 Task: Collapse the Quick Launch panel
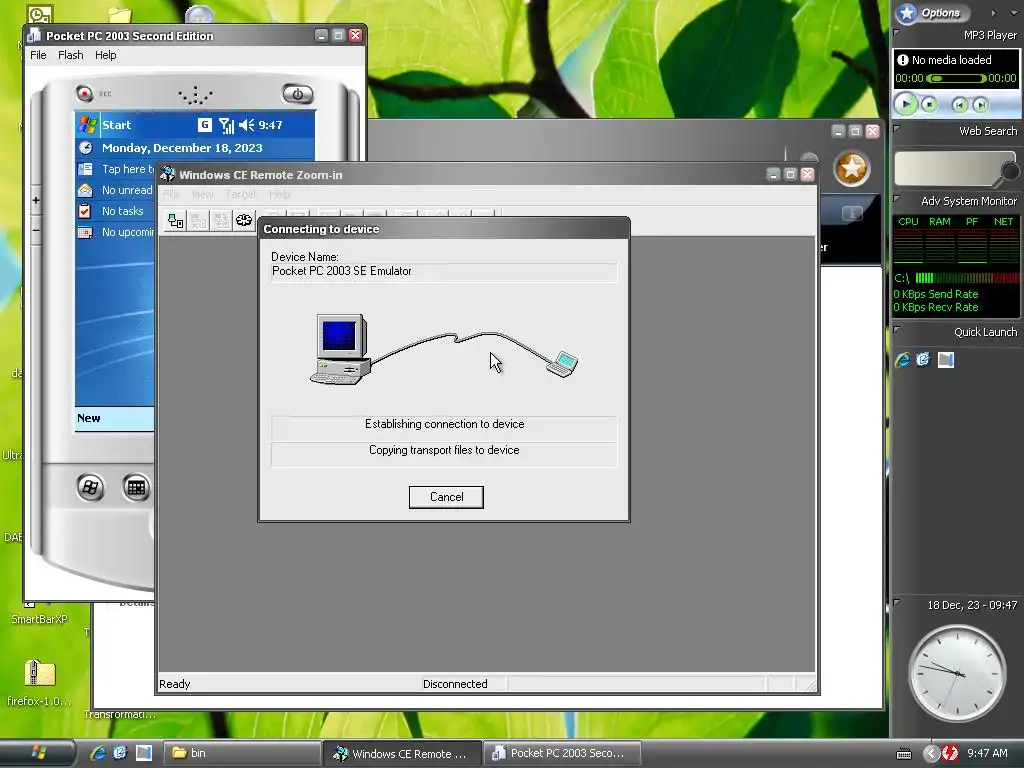tap(897, 330)
